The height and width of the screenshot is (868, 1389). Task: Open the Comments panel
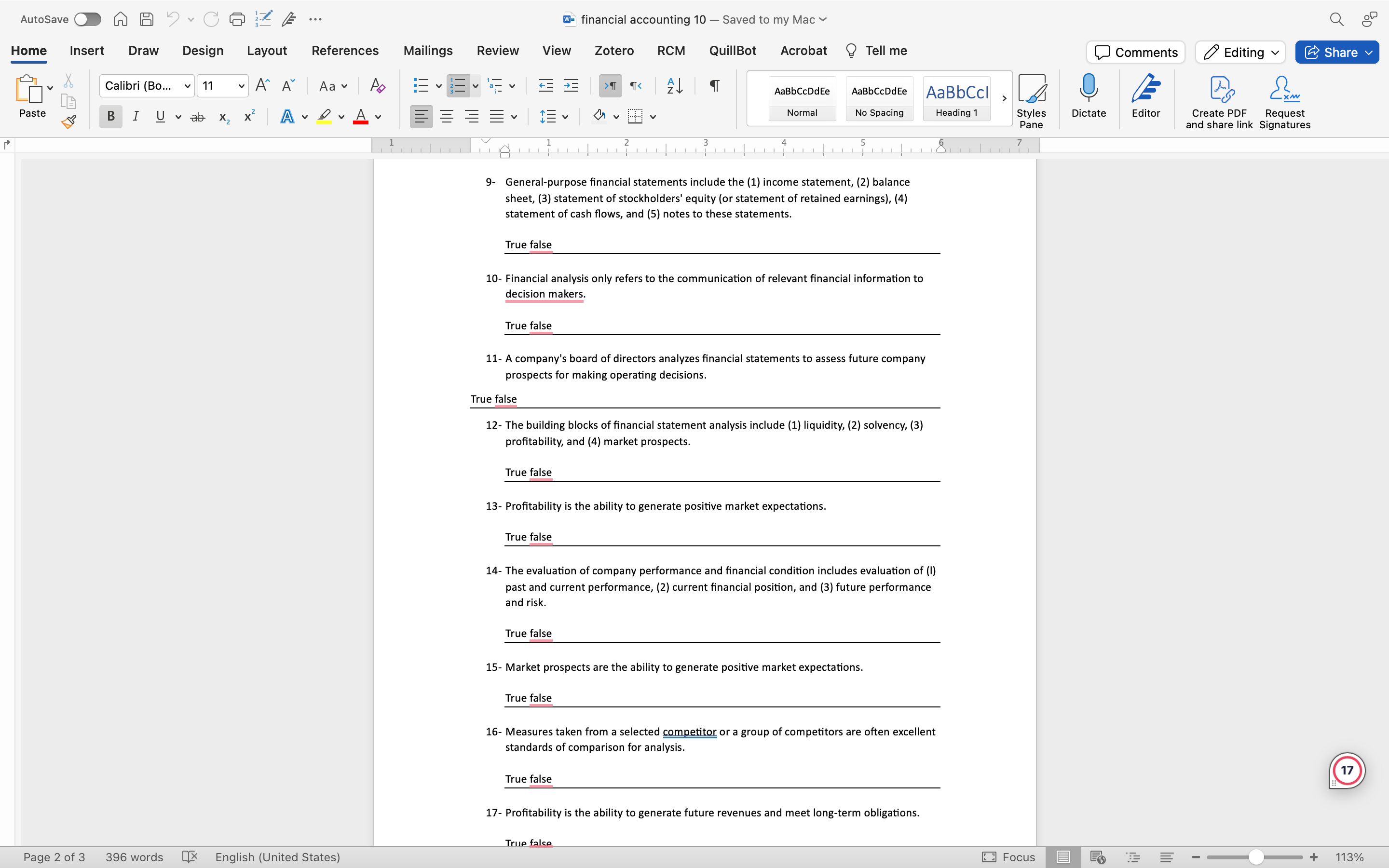[1135, 52]
